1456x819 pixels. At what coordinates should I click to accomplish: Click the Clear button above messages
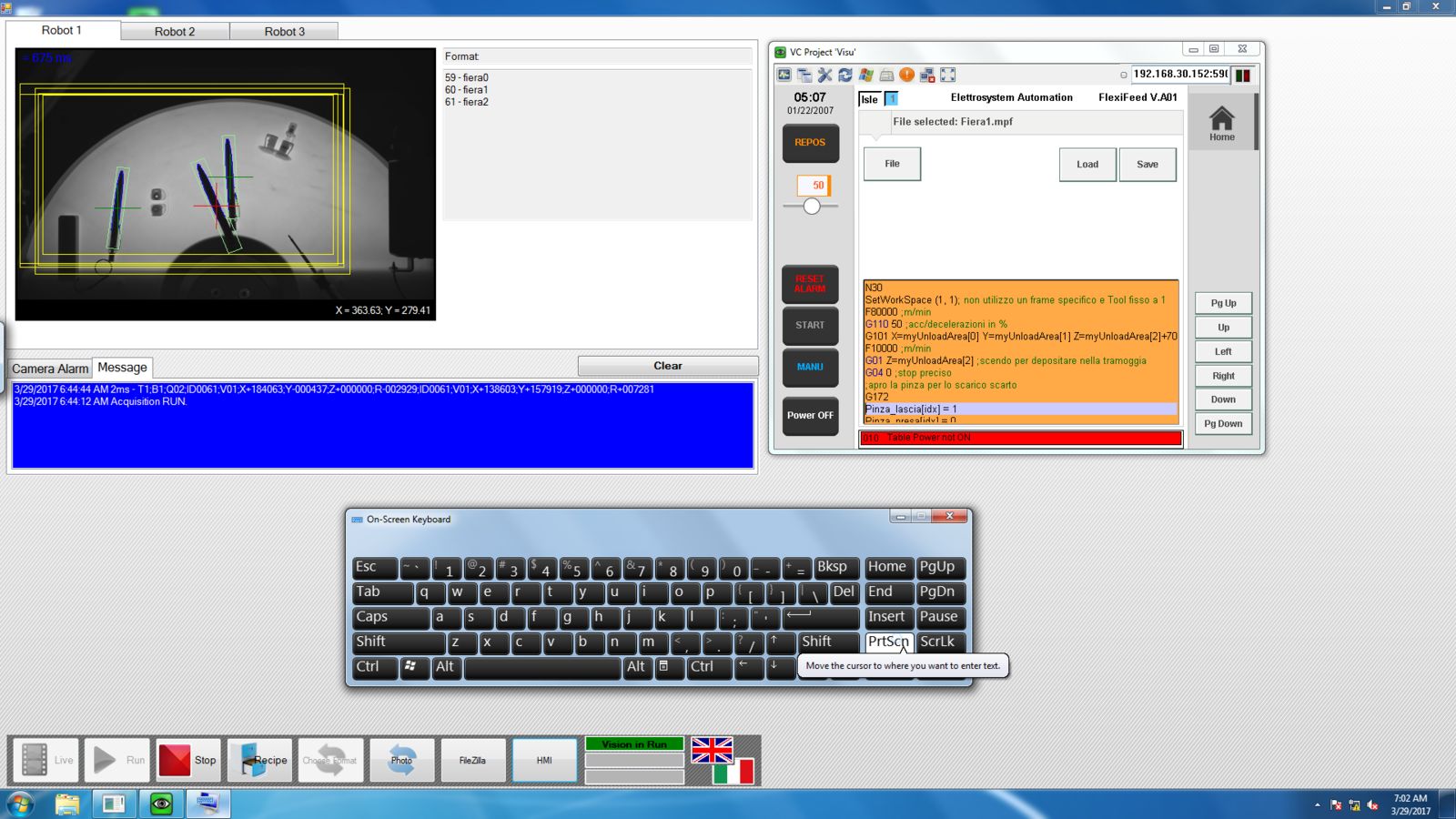pos(667,366)
